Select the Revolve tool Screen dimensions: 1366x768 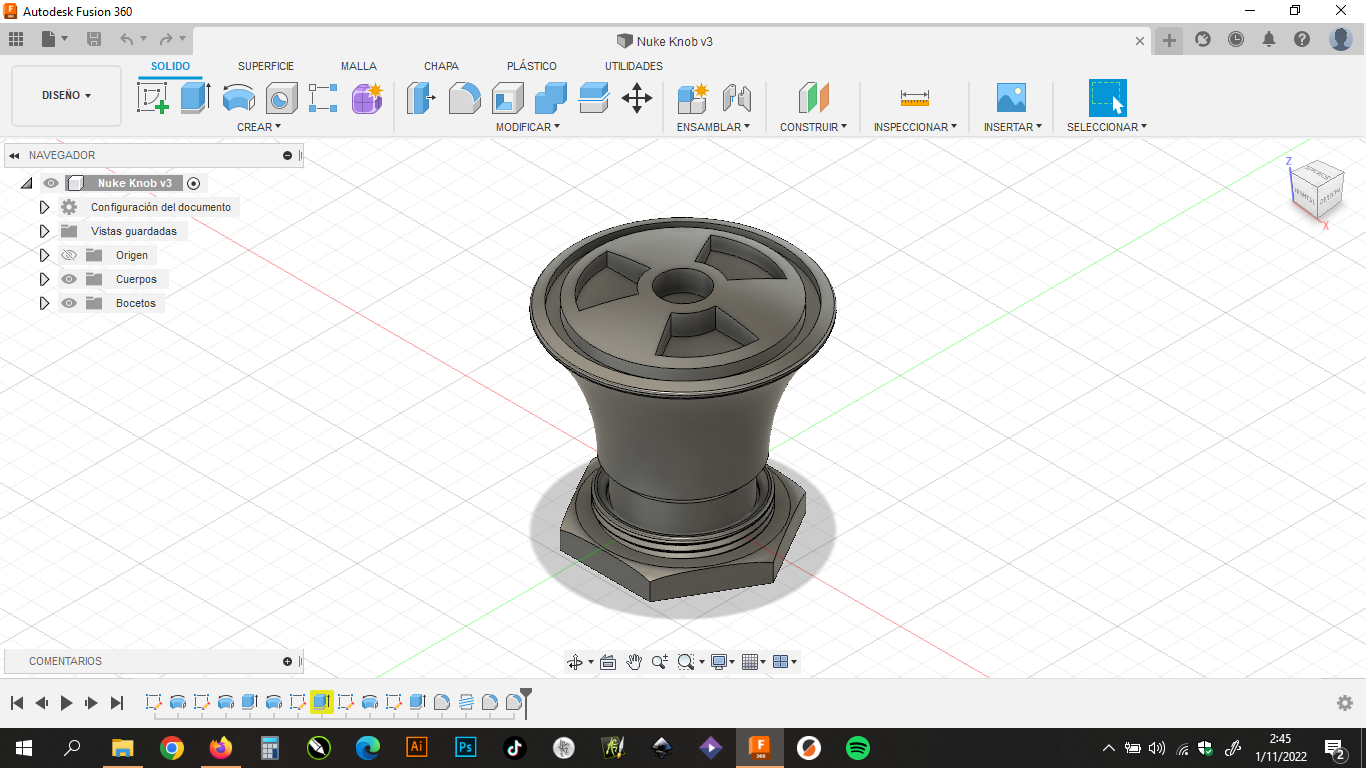tap(238, 98)
